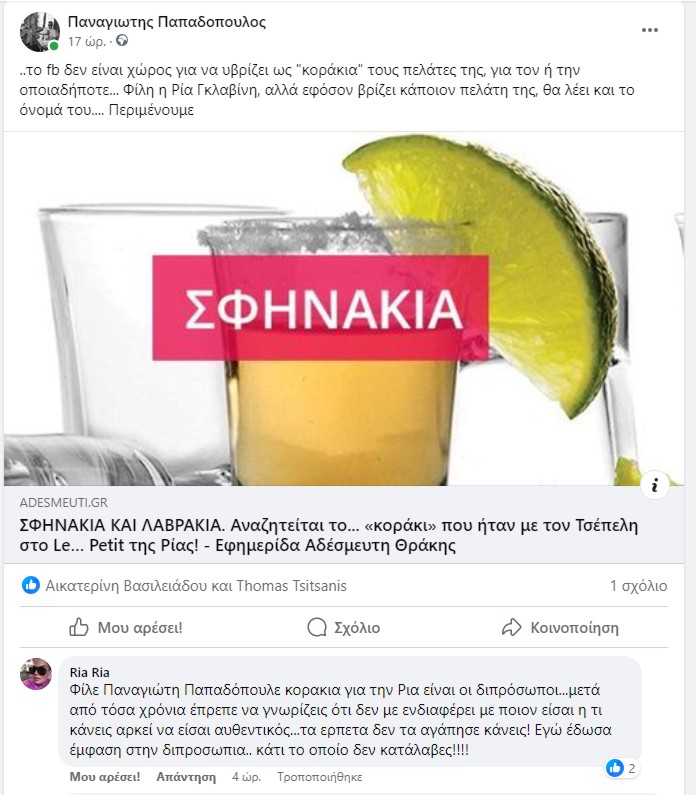Open Παναγιωτης Παπαδοπουλος profile picture

tap(40, 32)
